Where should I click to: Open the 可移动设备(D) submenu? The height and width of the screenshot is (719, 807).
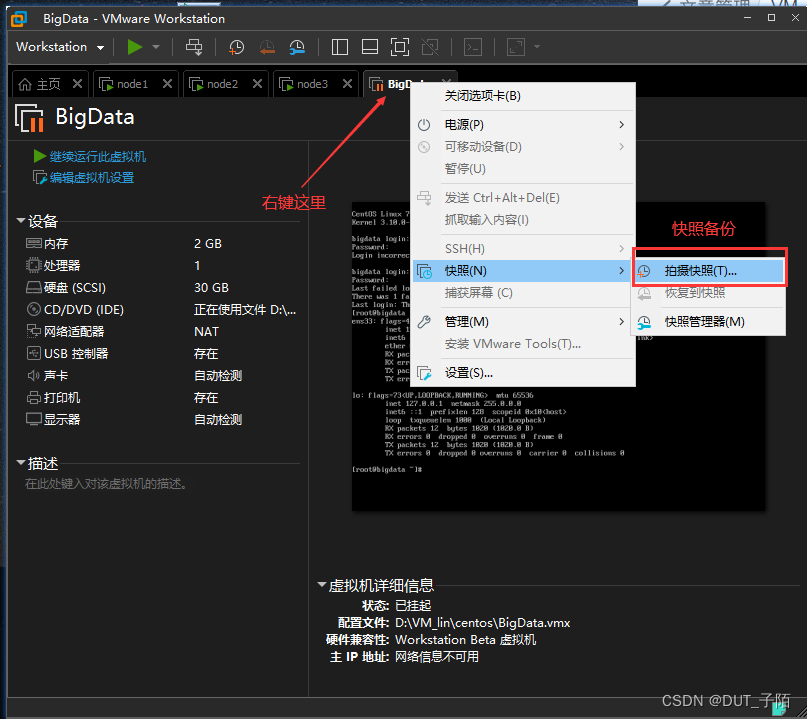[x=523, y=147]
